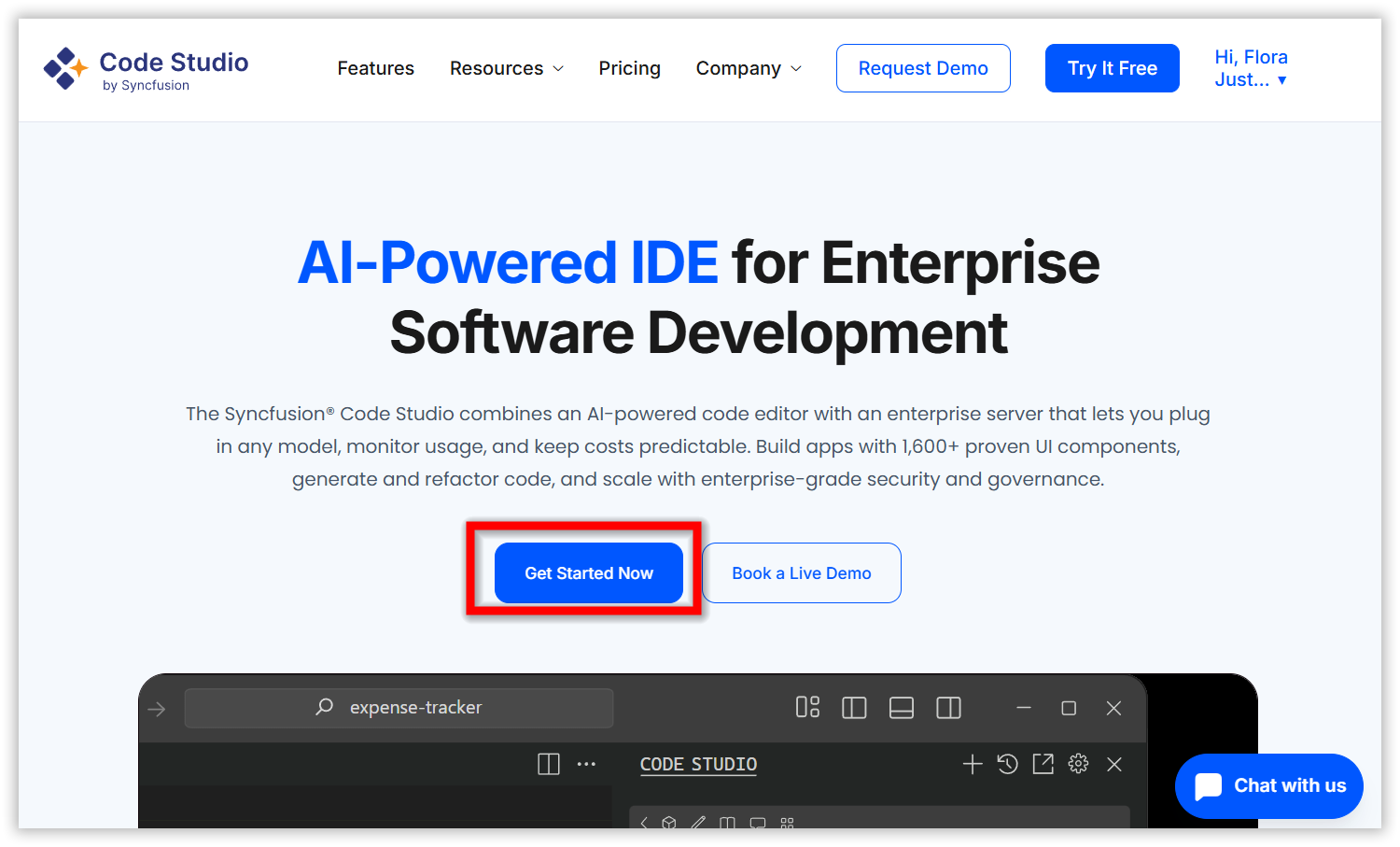Open the editor more actions ellipsis
This screenshot has height=847, width=1400.
[x=586, y=764]
